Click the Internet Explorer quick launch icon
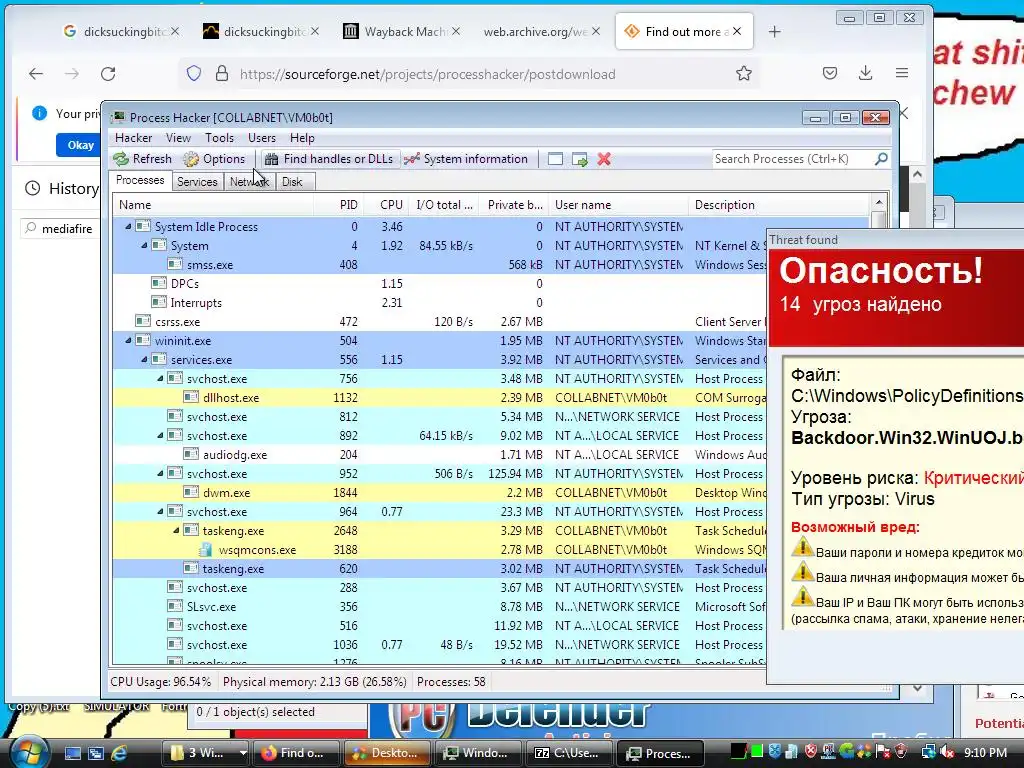 coord(120,753)
